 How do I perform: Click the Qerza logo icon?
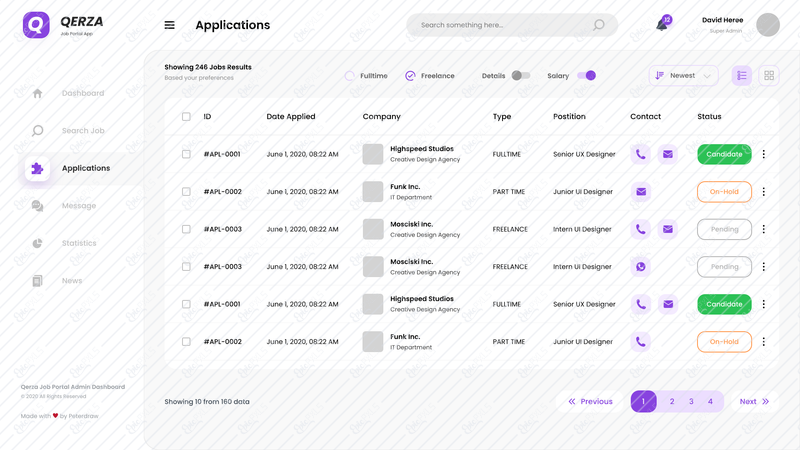[x=36, y=25]
